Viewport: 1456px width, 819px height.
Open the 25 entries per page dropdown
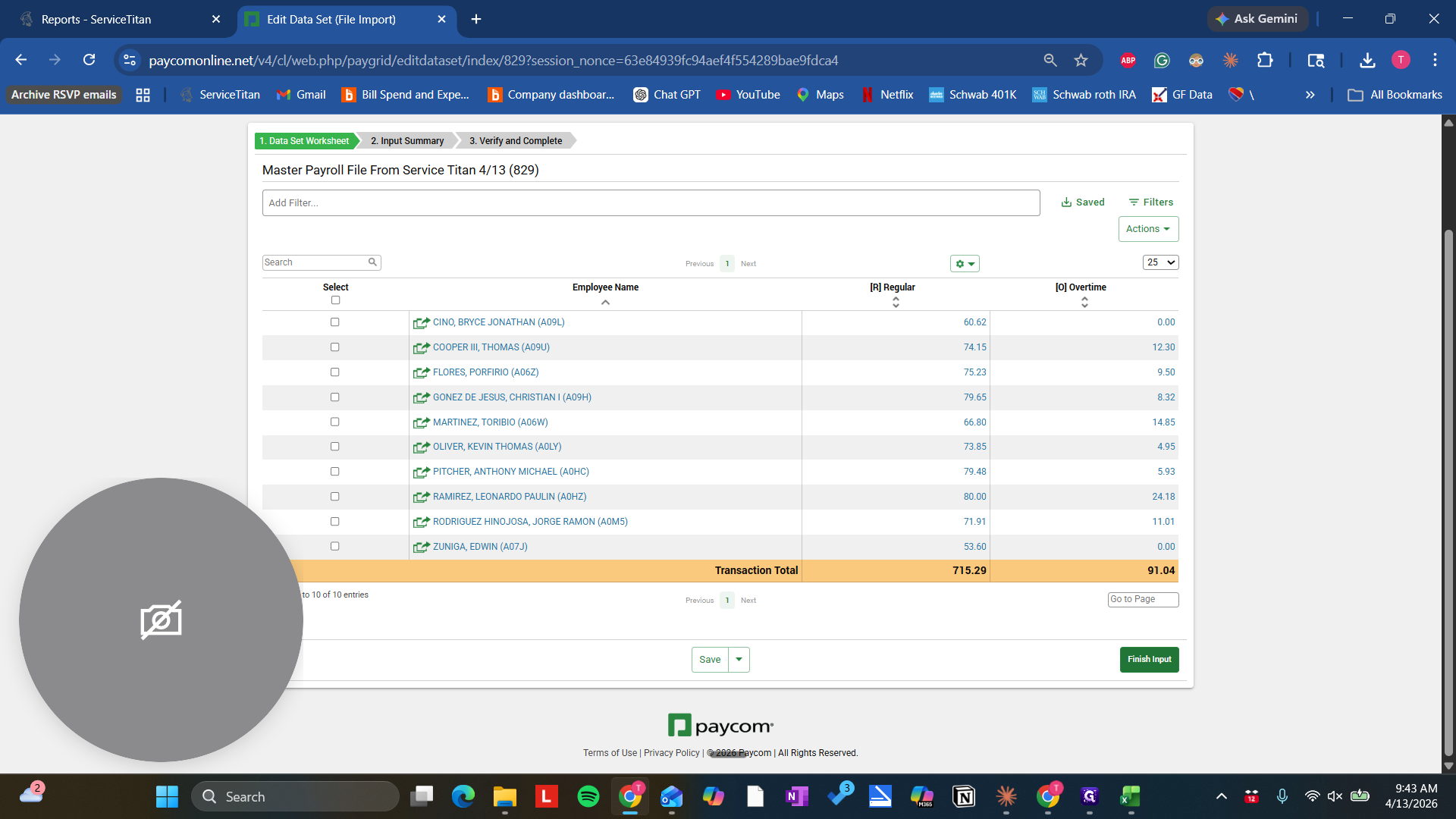pos(1160,262)
